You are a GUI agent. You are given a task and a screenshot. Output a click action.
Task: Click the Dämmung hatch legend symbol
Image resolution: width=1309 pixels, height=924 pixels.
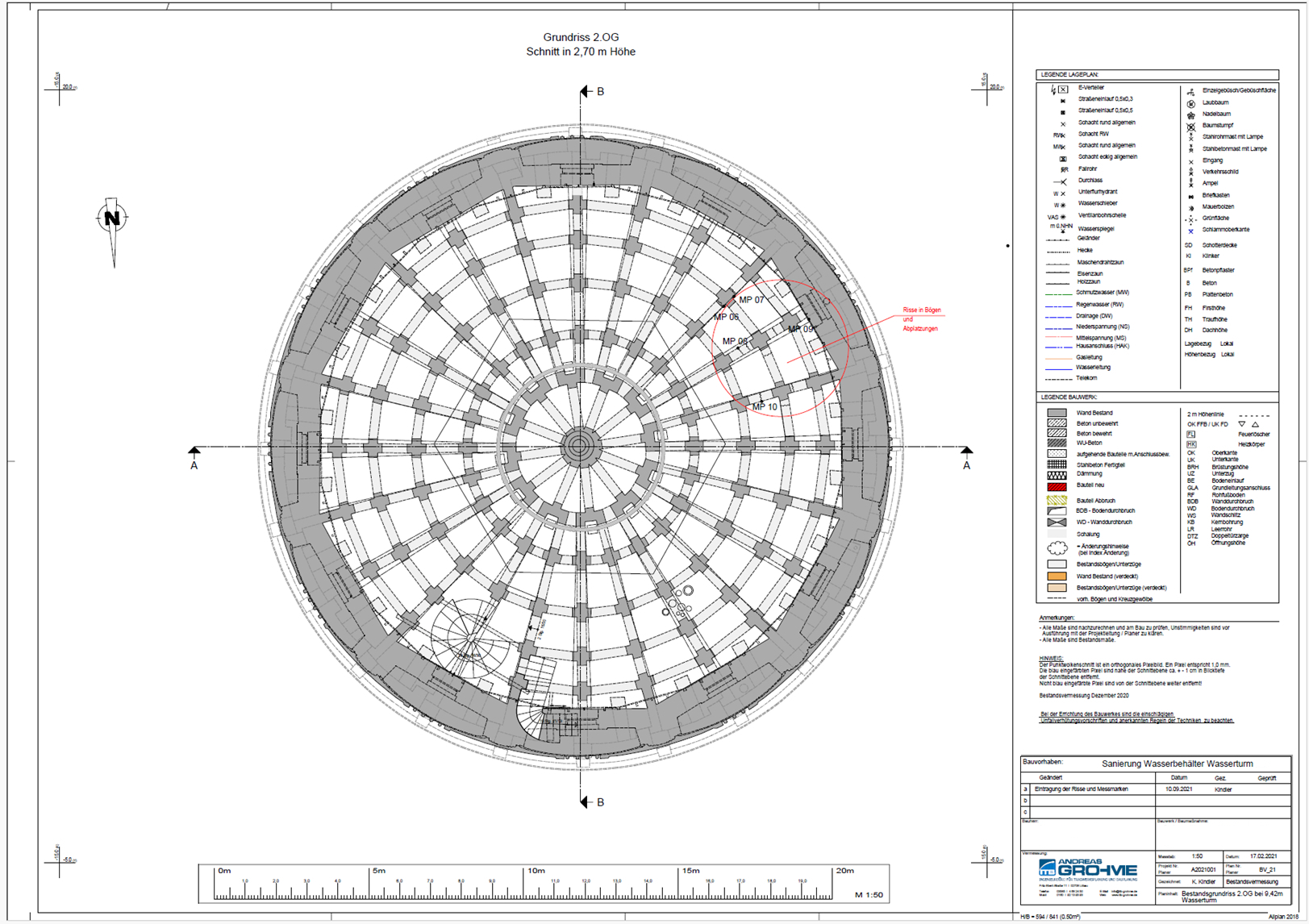pyautogui.click(x=1057, y=475)
